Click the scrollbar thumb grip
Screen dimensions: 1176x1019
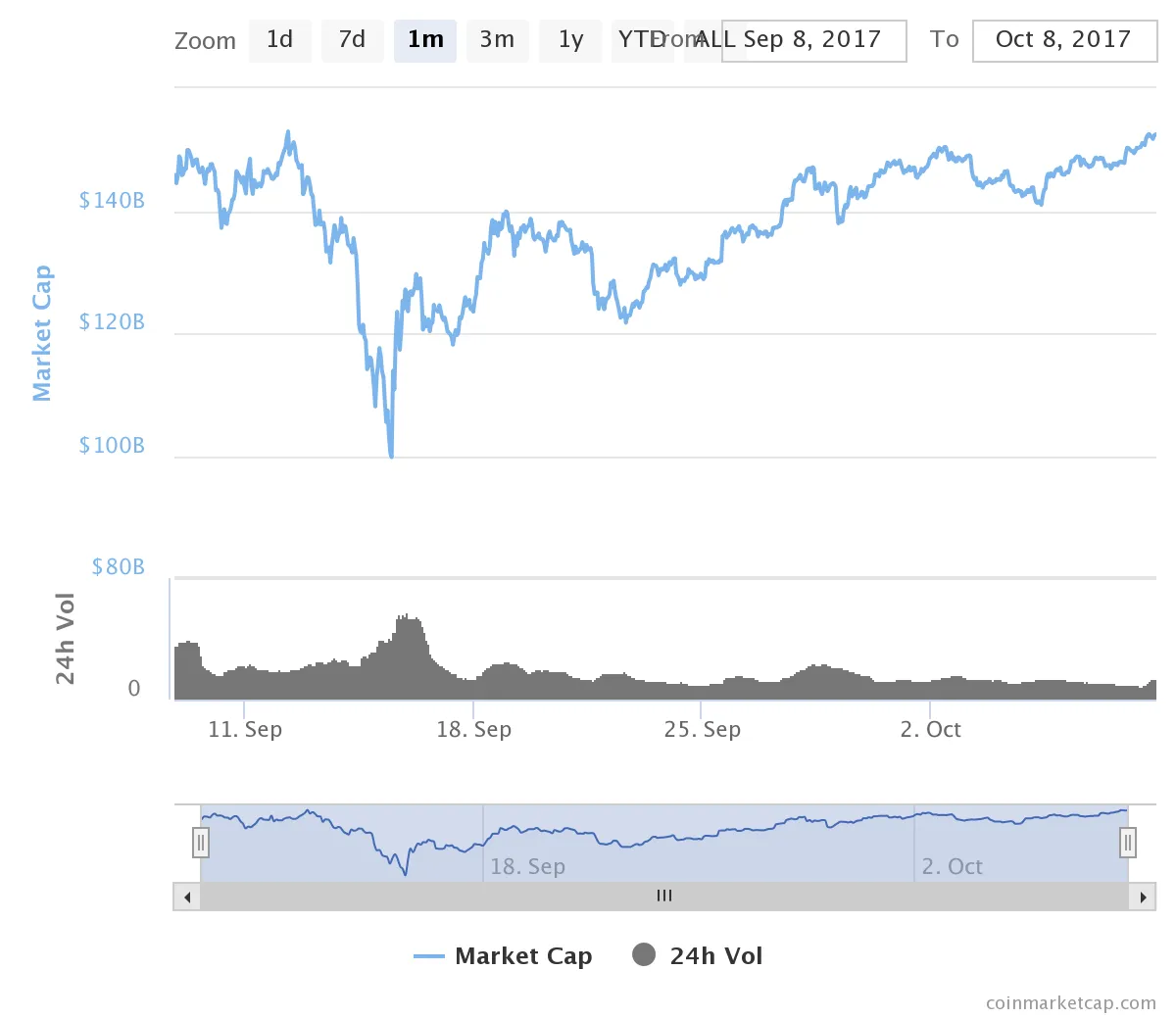point(664,897)
